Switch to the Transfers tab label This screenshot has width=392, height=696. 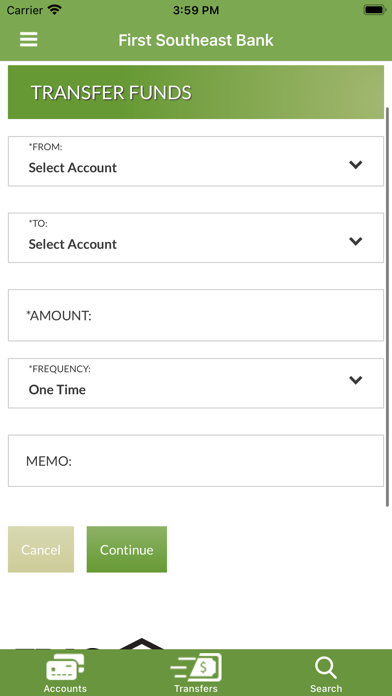click(196, 688)
